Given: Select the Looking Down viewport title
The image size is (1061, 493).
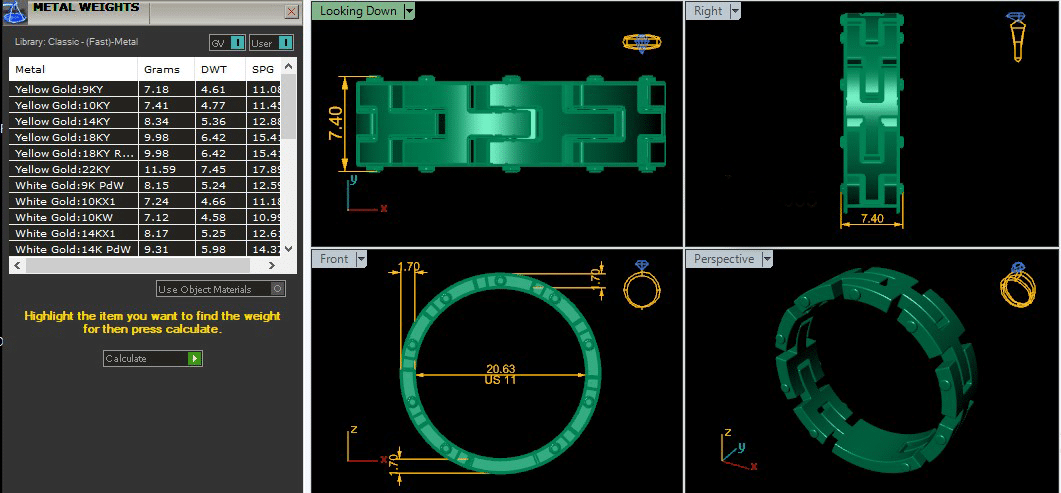Looking at the screenshot, I should tap(359, 11).
